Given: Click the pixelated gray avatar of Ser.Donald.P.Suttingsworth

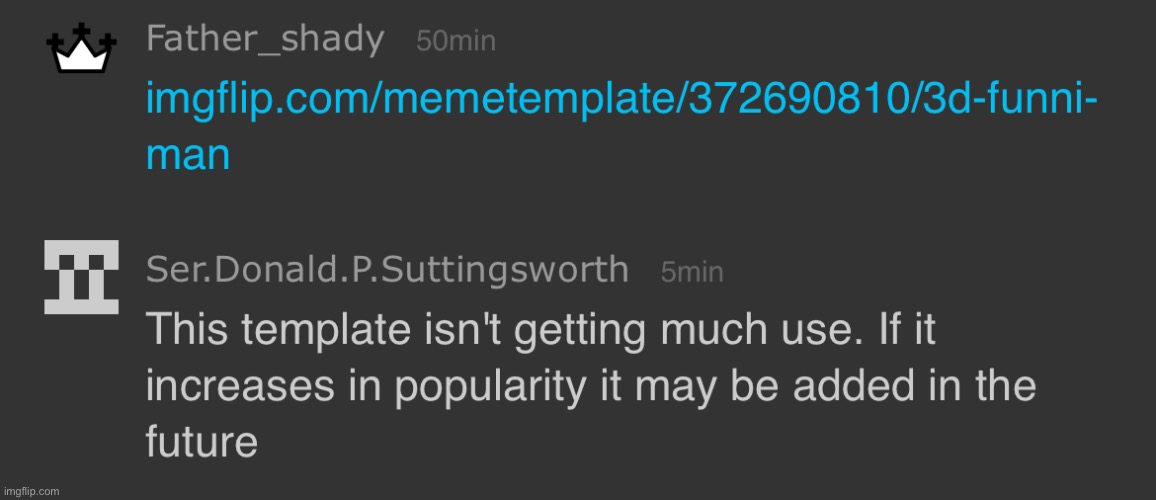Looking at the screenshot, I should pos(82,277).
